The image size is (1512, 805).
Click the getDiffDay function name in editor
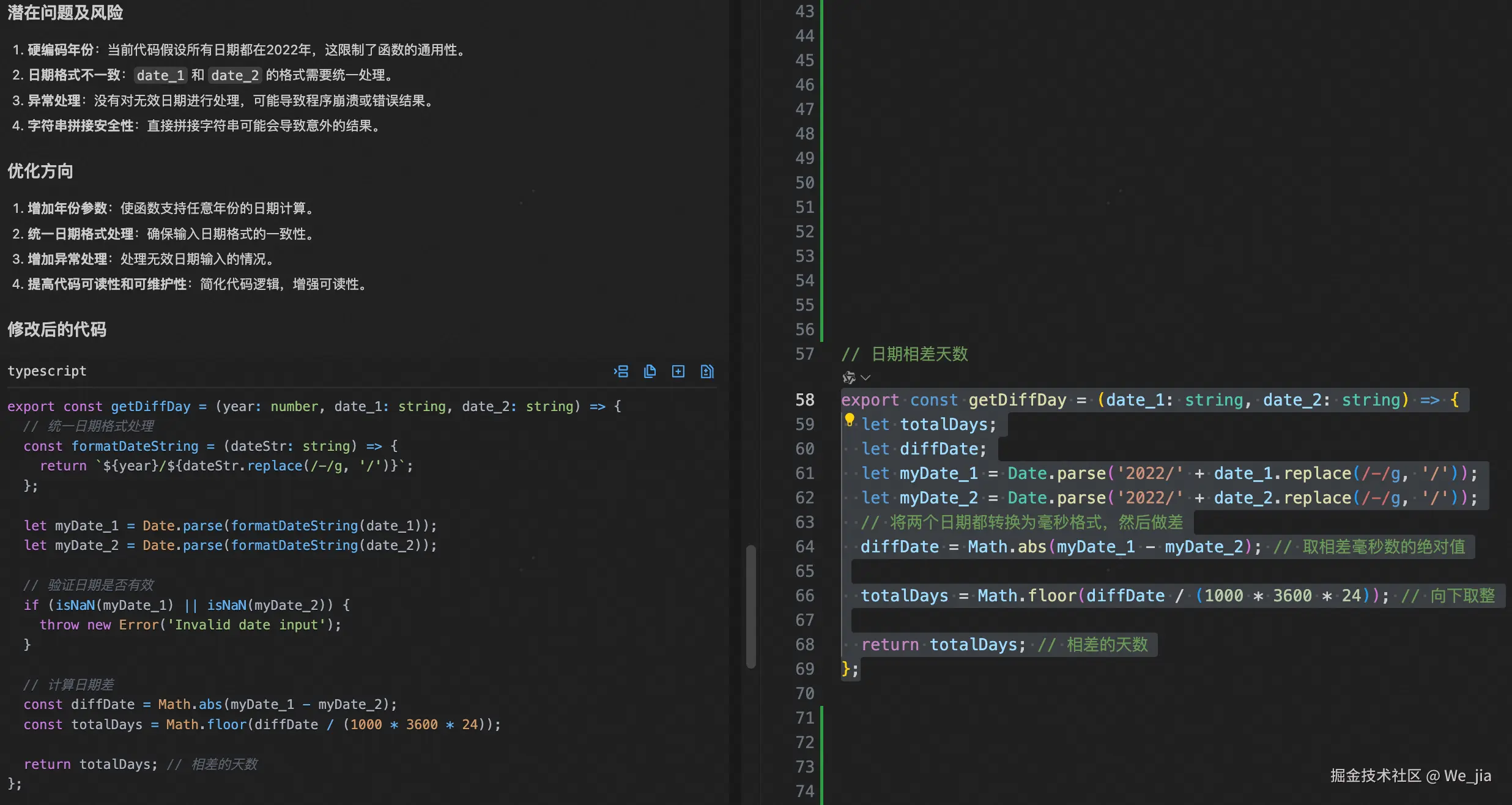pos(1017,400)
